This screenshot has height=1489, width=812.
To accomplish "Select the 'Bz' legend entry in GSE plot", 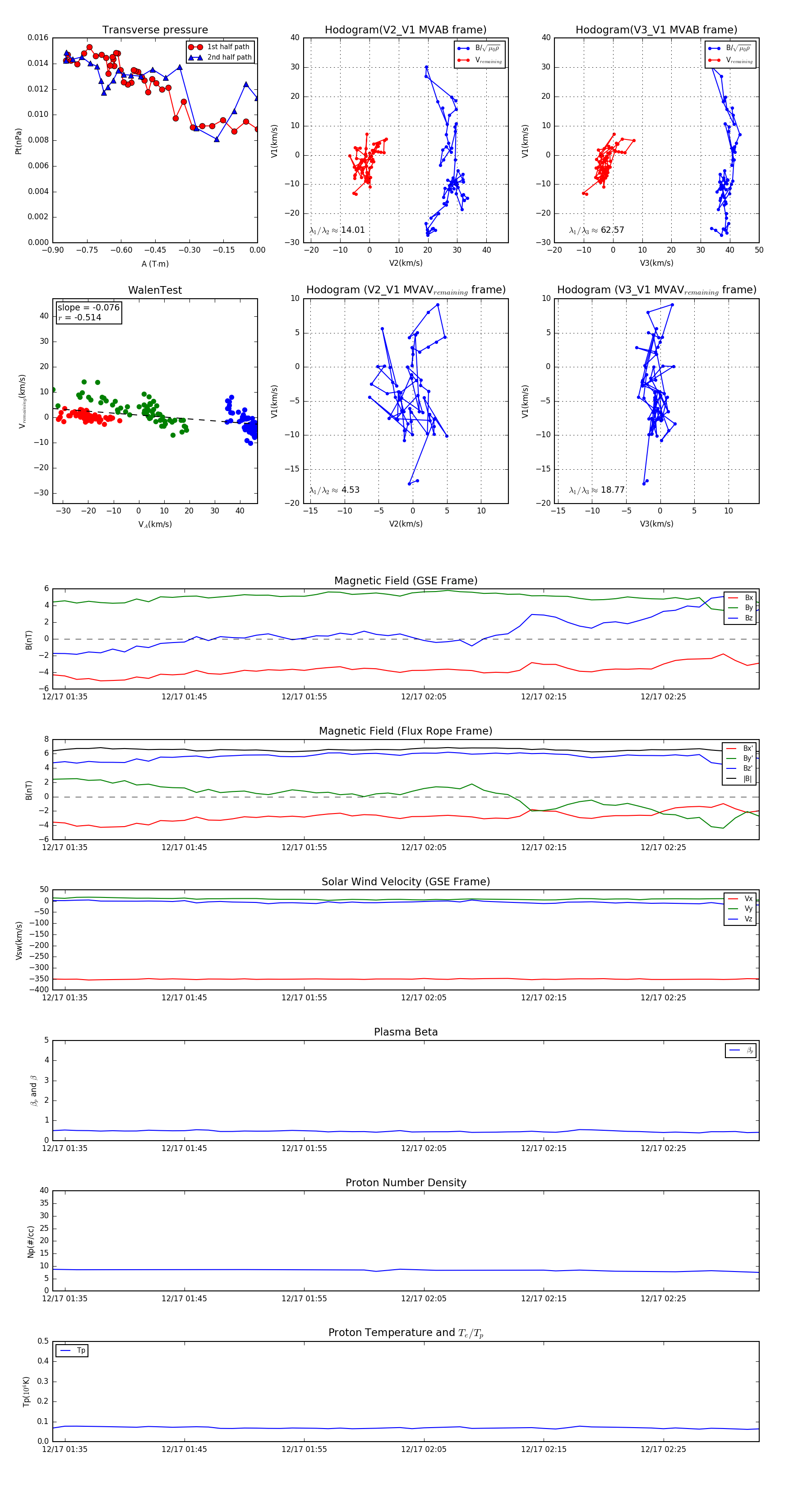I will (740, 618).
